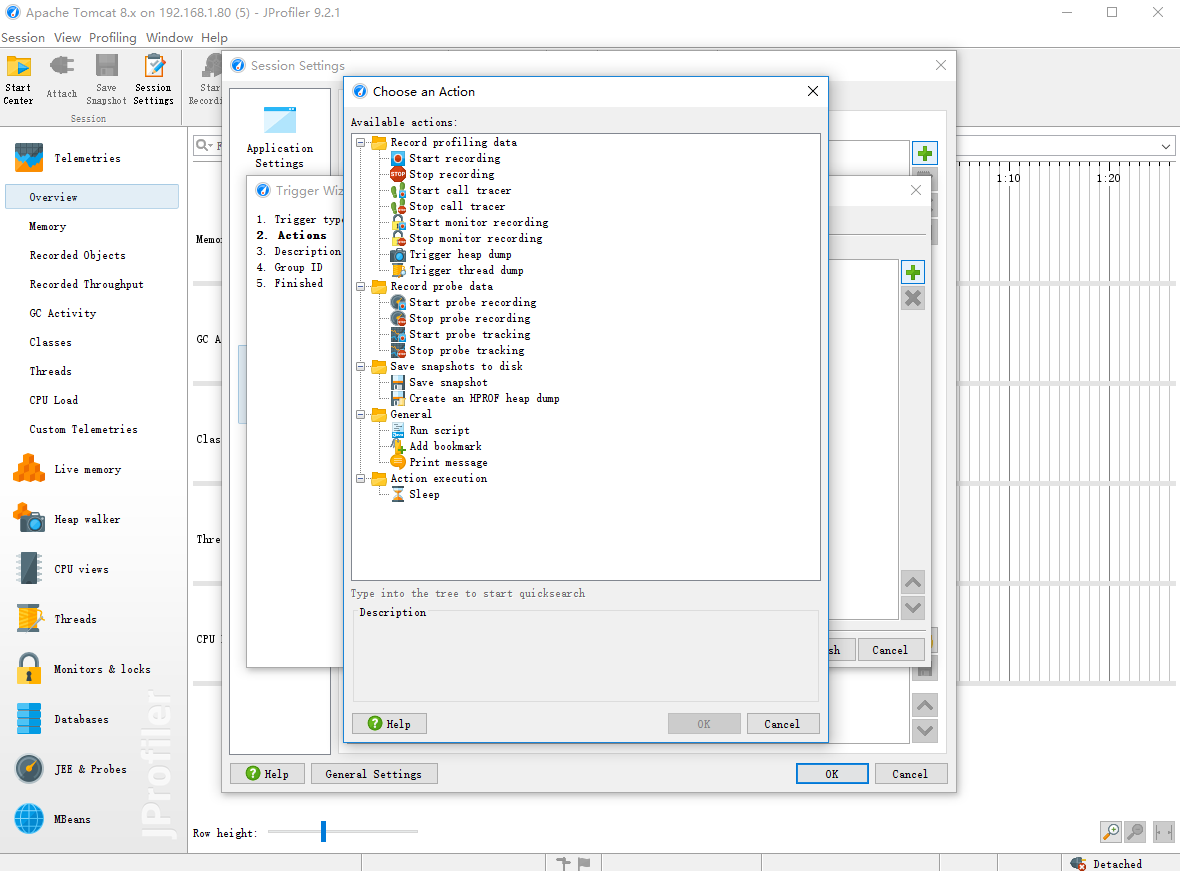Select GC Activity telemetry view
1180x871 pixels.
coord(62,313)
